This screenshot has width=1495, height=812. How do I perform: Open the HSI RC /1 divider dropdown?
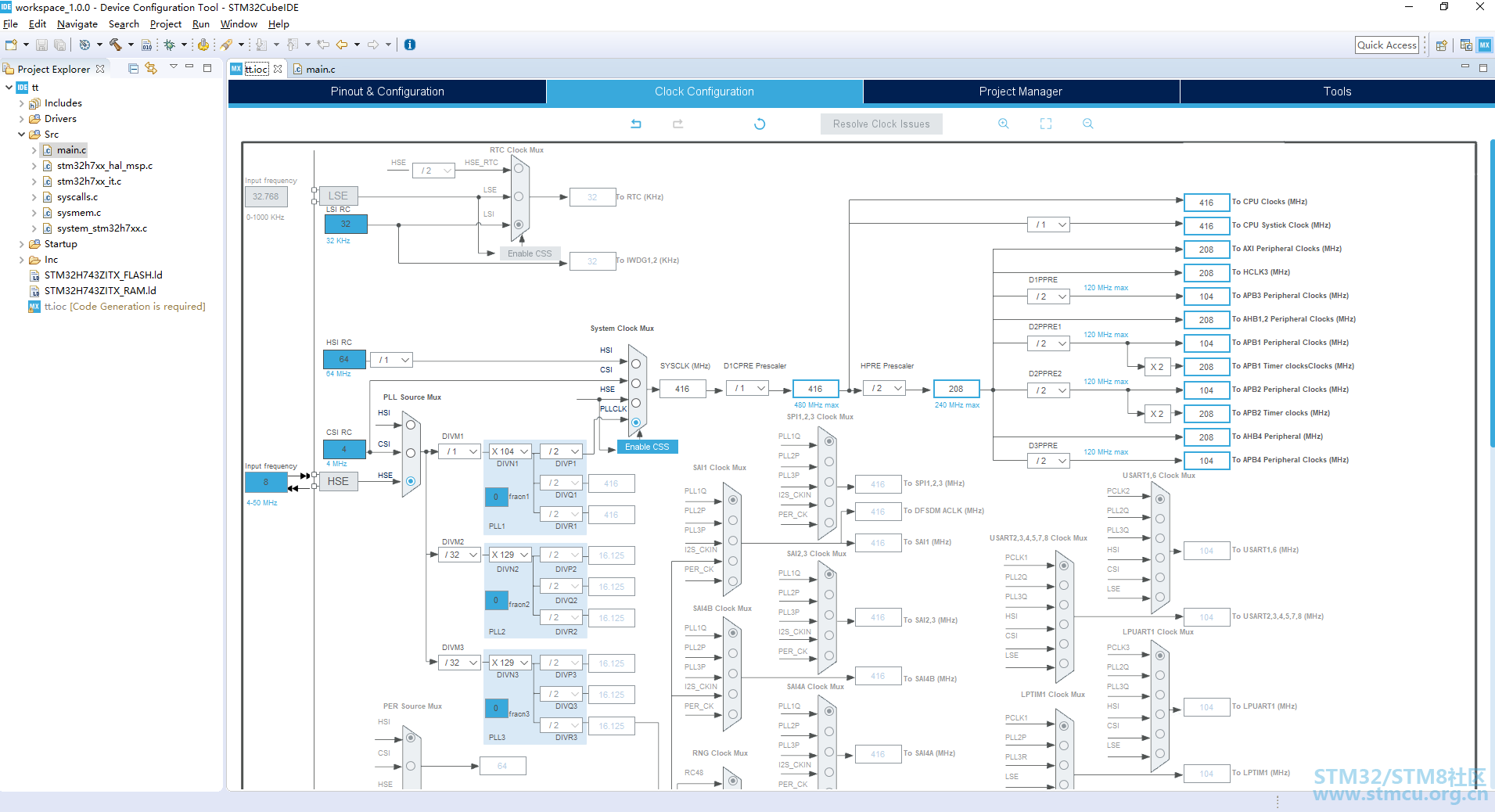pos(391,360)
